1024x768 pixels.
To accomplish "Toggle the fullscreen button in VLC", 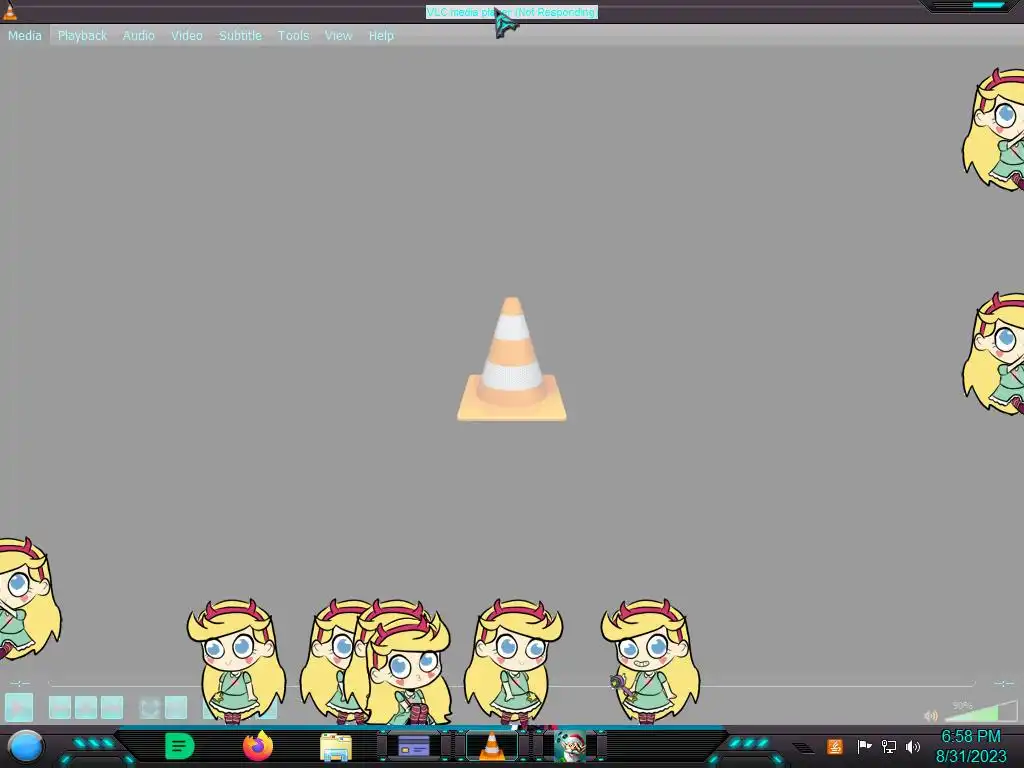I will (150, 707).
